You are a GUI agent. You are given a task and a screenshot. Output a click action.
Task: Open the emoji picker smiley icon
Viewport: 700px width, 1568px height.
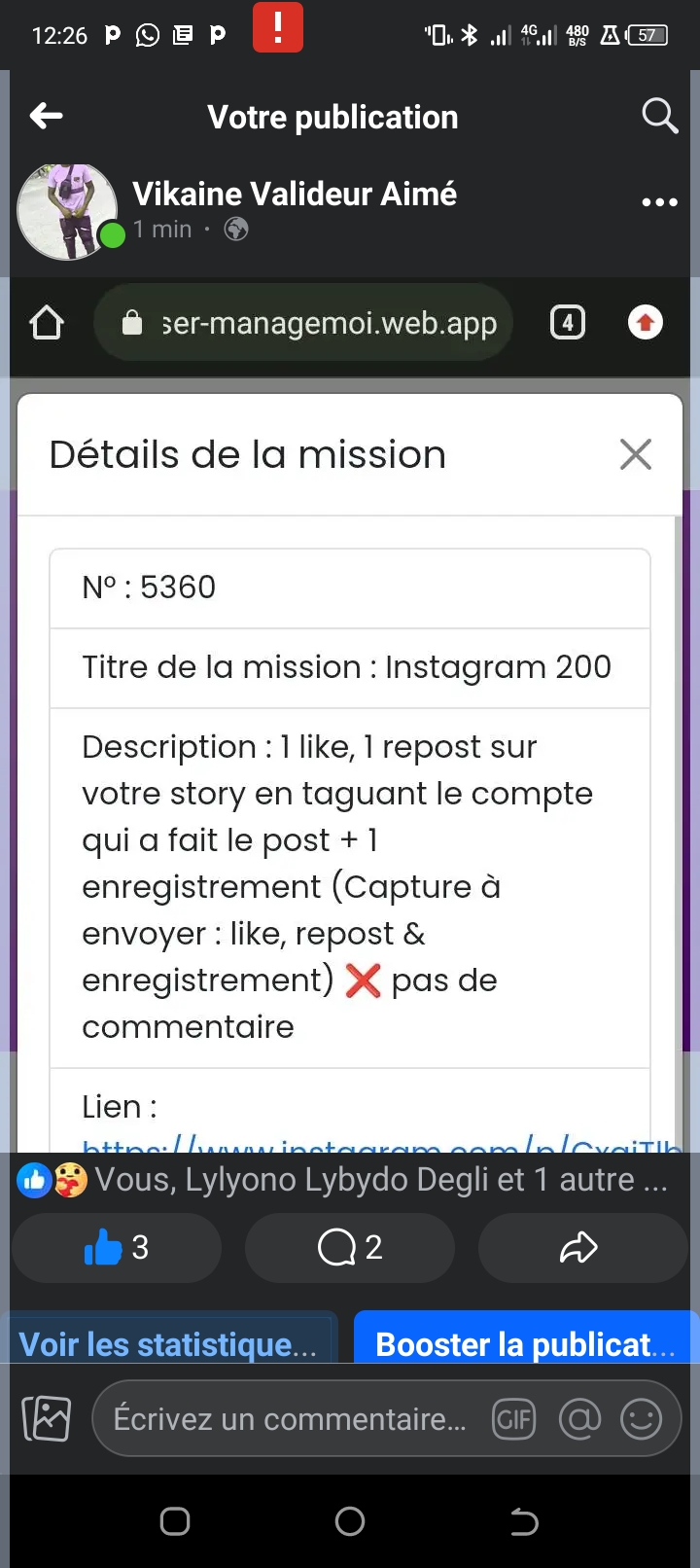(642, 1420)
